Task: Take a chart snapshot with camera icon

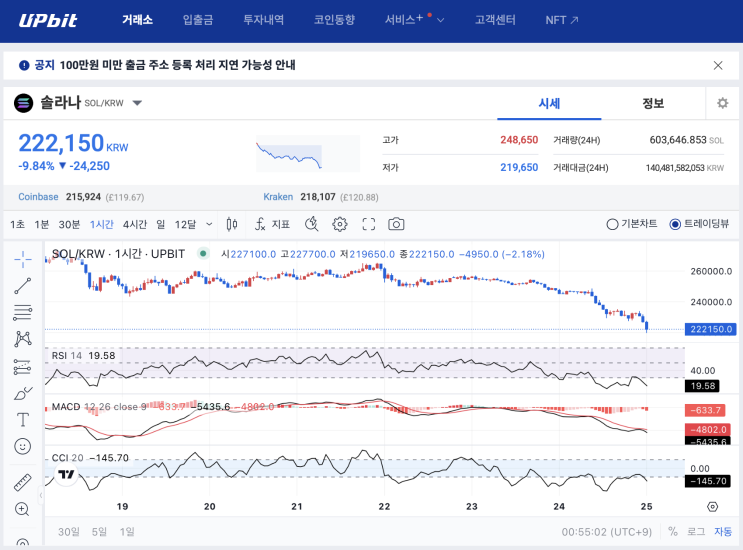Action: click(396, 224)
